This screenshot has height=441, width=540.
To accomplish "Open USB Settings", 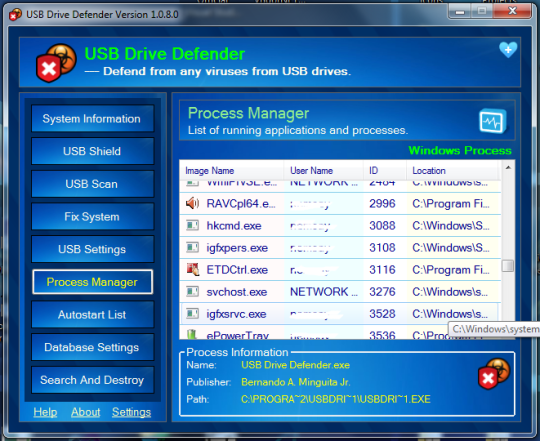I will tap(93, 249).
